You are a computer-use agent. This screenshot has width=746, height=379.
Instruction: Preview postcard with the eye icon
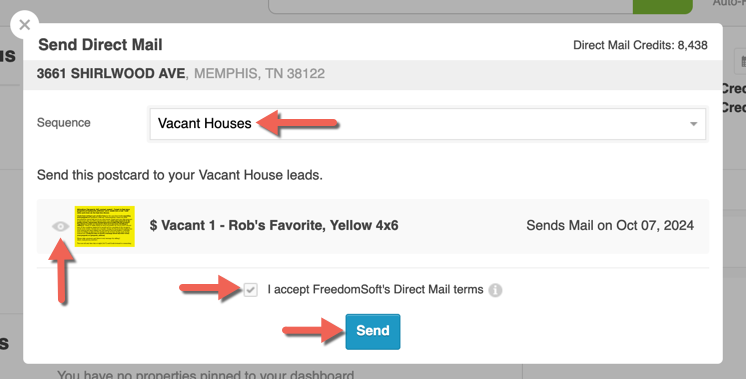60,226
